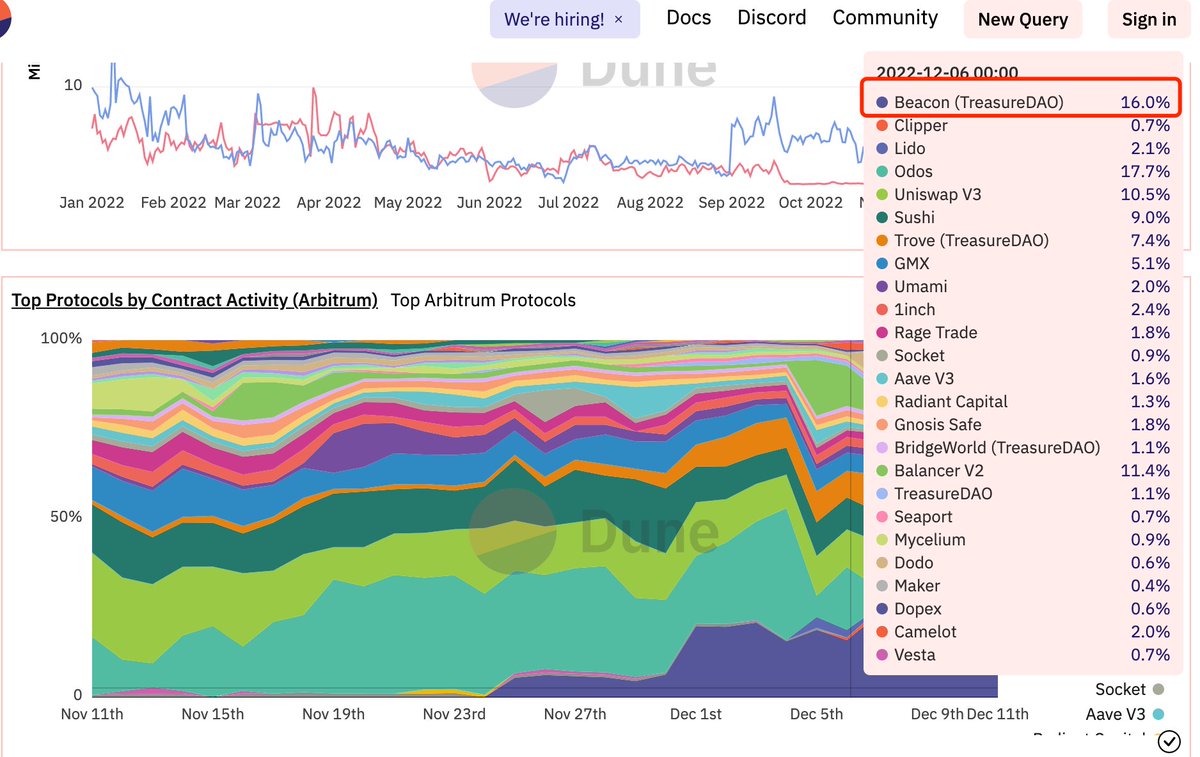
Task: Select the Maker 0.4% tooltip row
Action: coord(1023,585)
